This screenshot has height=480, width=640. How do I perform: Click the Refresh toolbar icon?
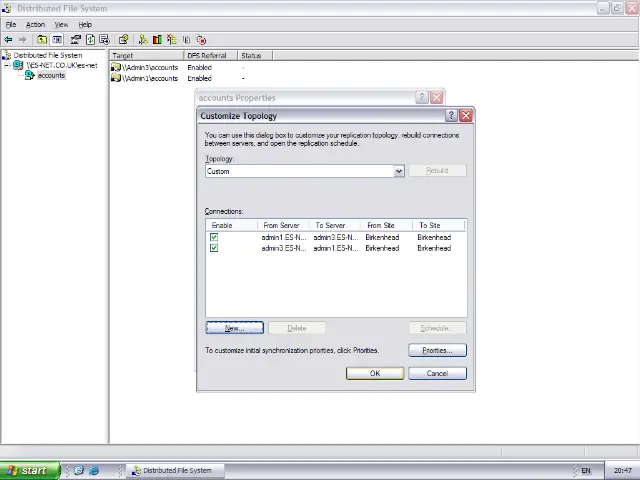[x=90, y=40]
